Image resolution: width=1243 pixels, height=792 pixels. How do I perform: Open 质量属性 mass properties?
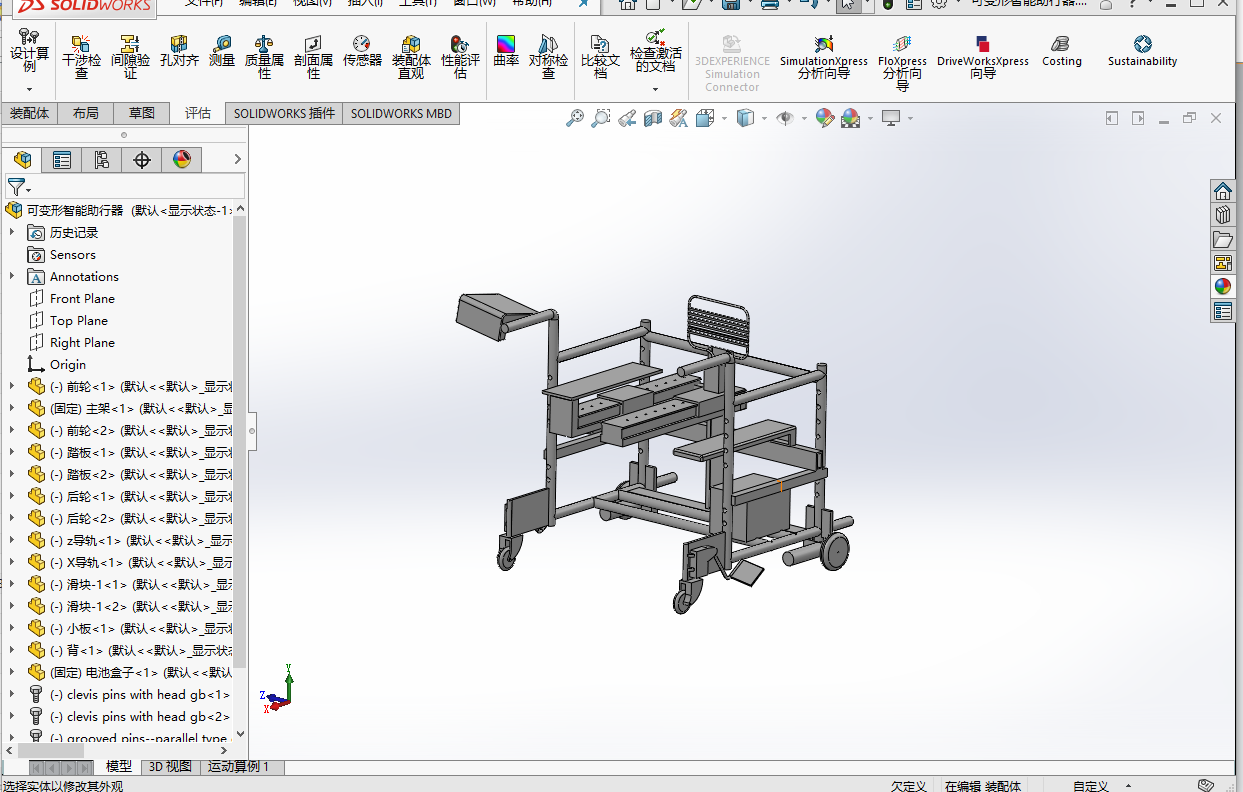coord(264,57)
